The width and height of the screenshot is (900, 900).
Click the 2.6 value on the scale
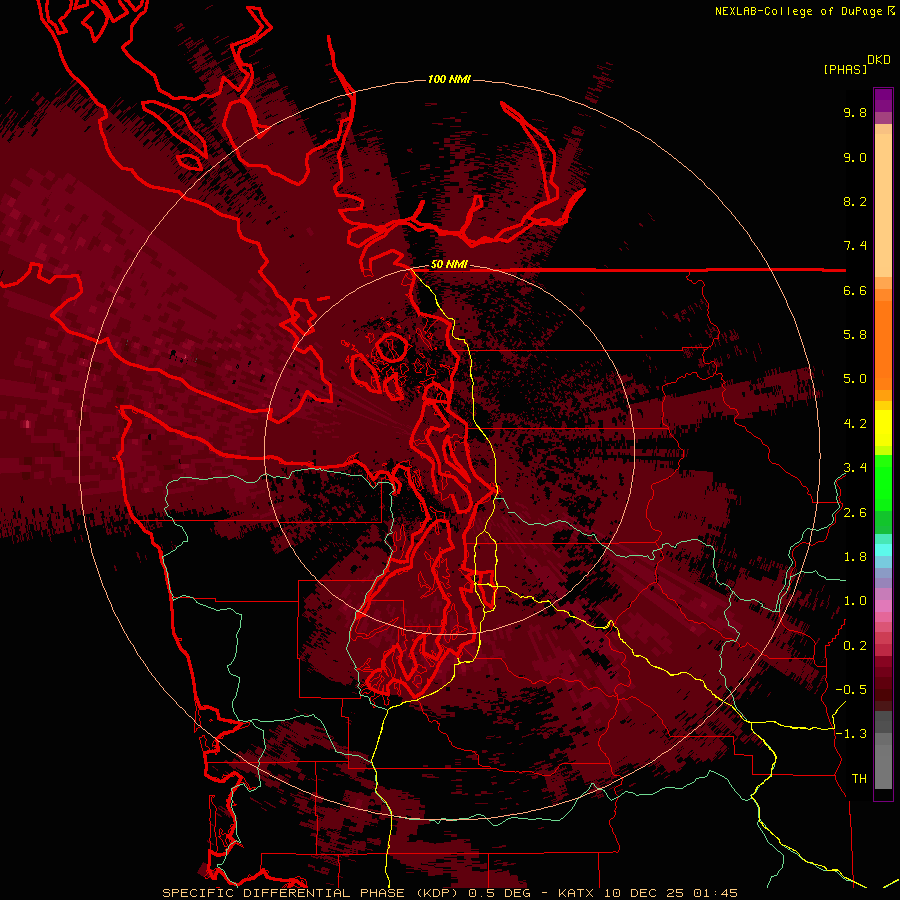pos(855,513)
